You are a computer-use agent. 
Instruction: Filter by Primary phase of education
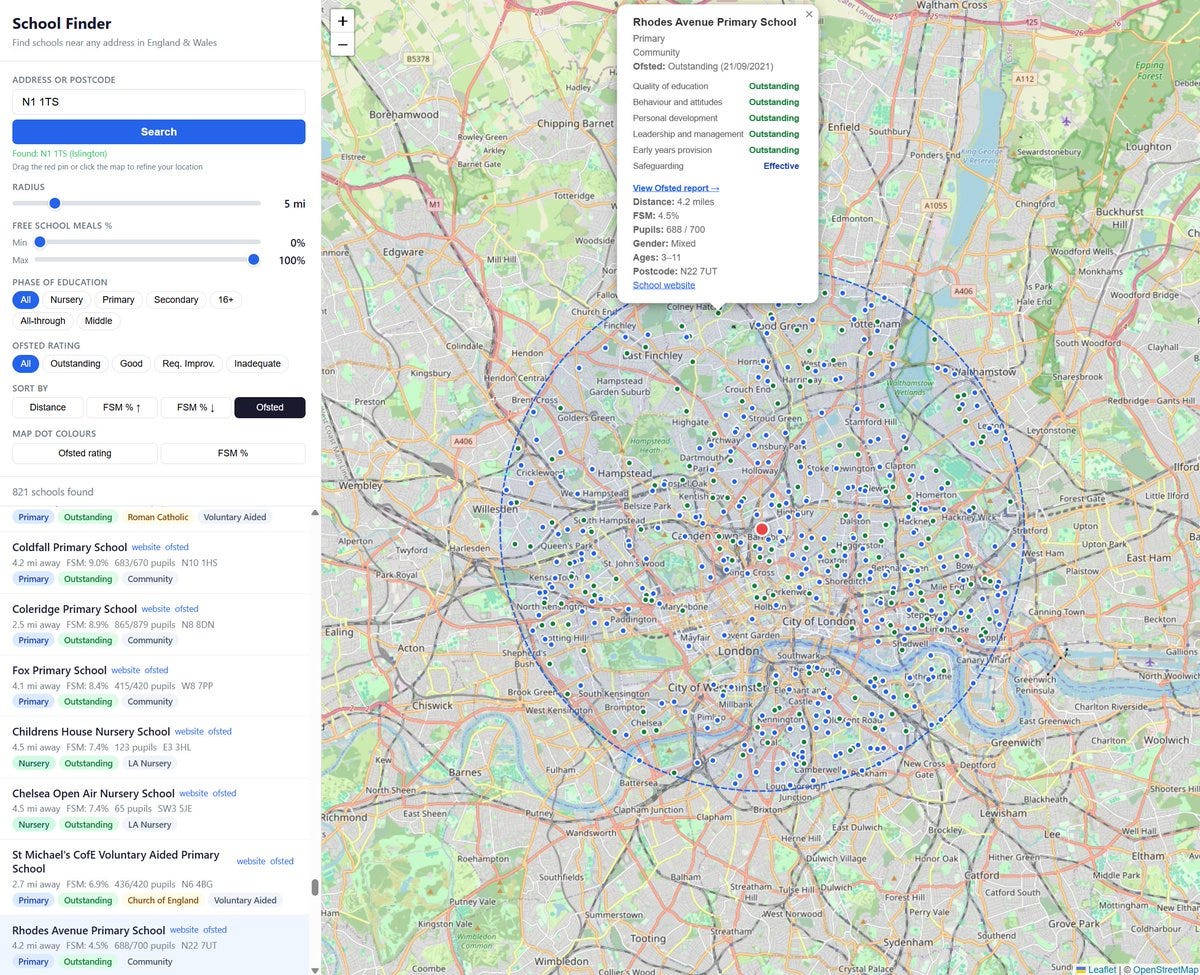(x=118, y=300)
